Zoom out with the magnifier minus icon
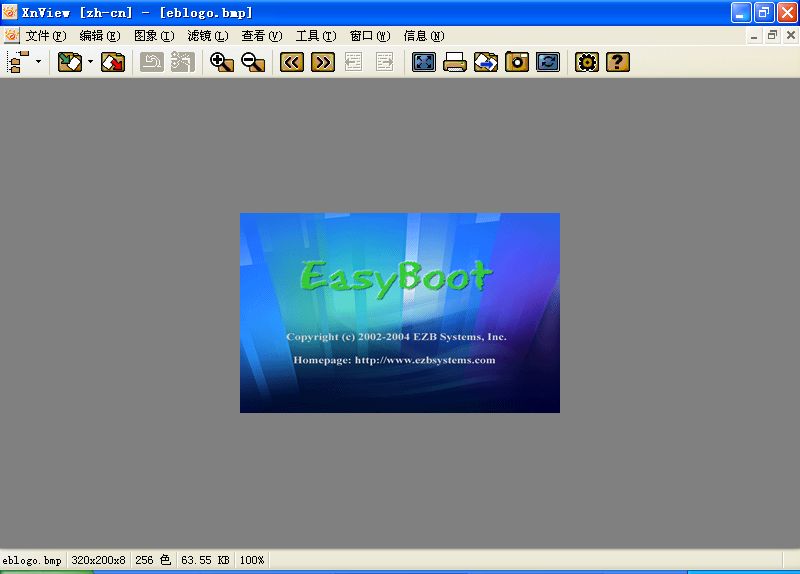 coord(253,62)
